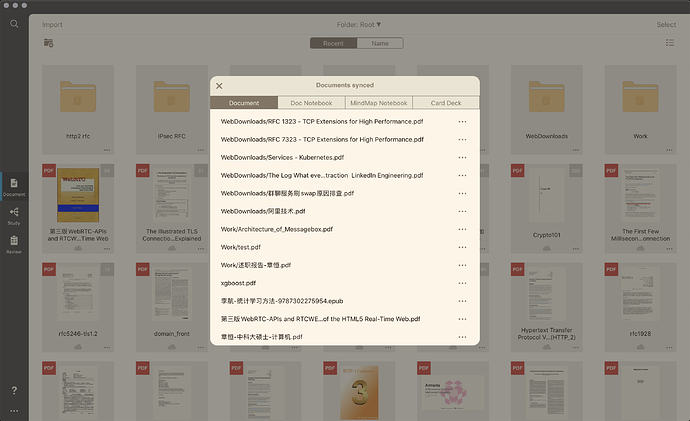Image resolution: width=690 pixels, height=421 pixels.
Task: Open options for RFC 1323 TCP Extensions file
Action: (462, 122)
